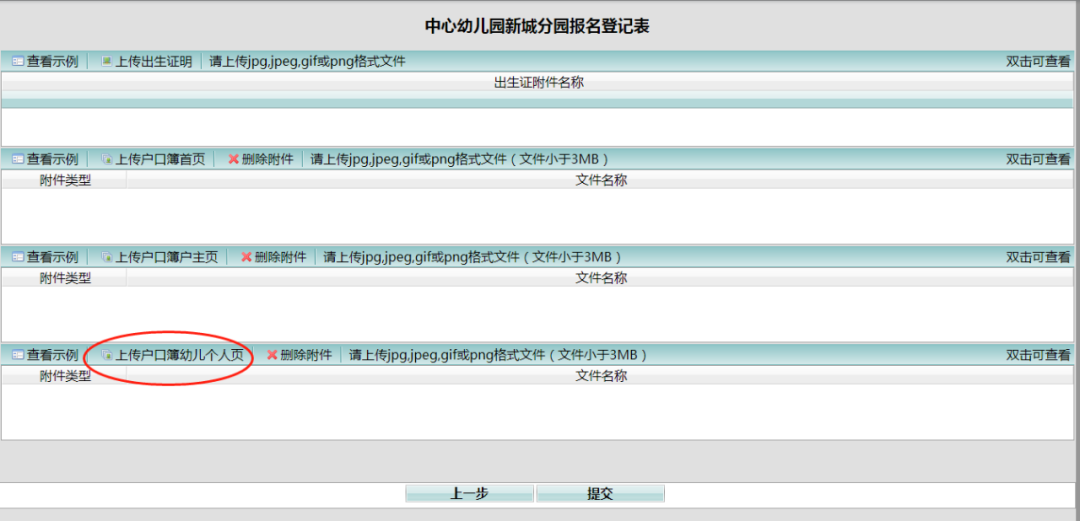Open 查看示例 beside 上传户口簿幼儿个人页
1080x521 pixels.
pos(45,355)
